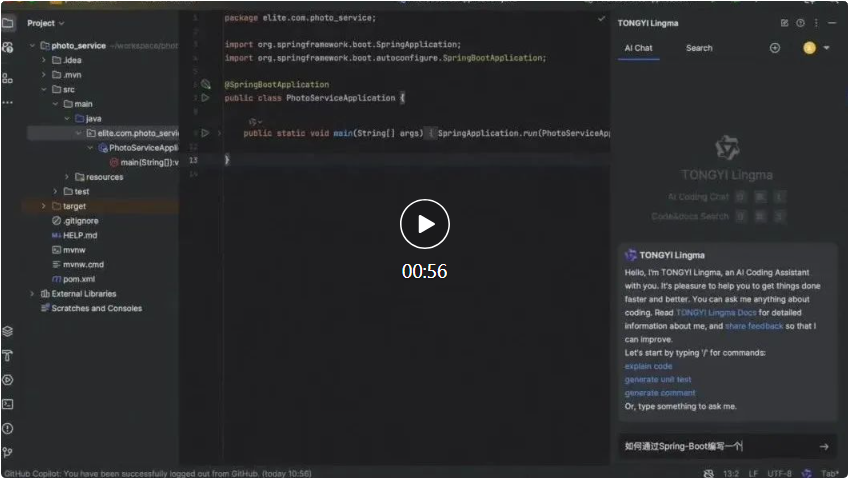The width and height of the screenshot is (849, 479).
Task: Expand the .idea folder
Action: point(44,60)
